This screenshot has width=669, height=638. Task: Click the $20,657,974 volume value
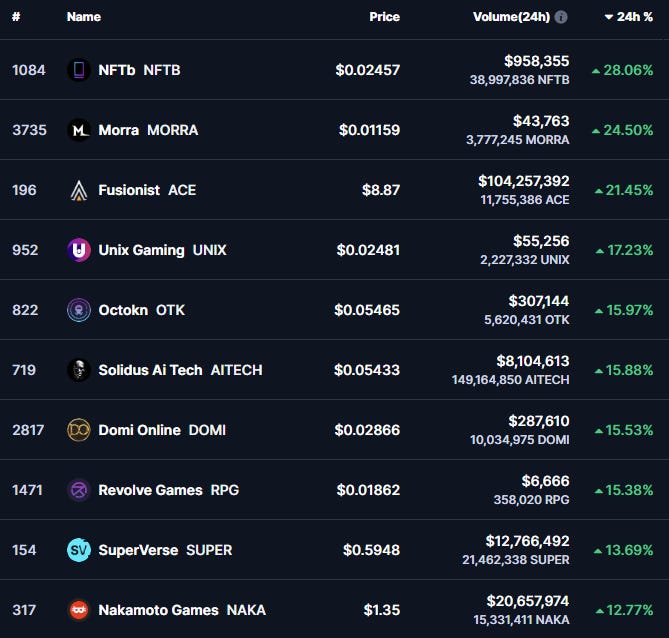coord(528,601)
